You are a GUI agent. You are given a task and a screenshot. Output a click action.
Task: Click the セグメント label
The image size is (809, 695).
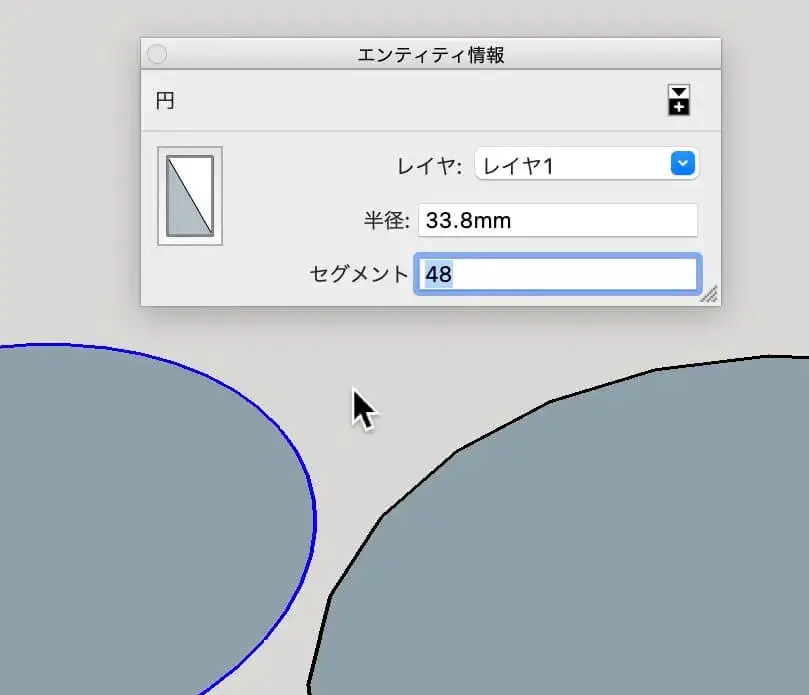(359, 274)
